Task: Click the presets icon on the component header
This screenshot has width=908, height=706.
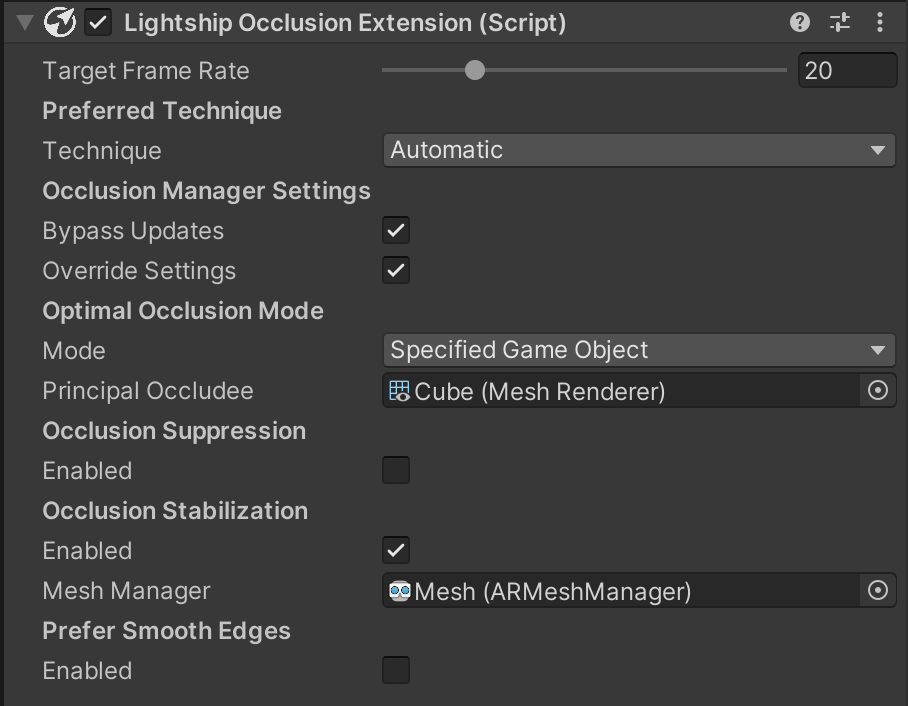Action: [839, 22]
